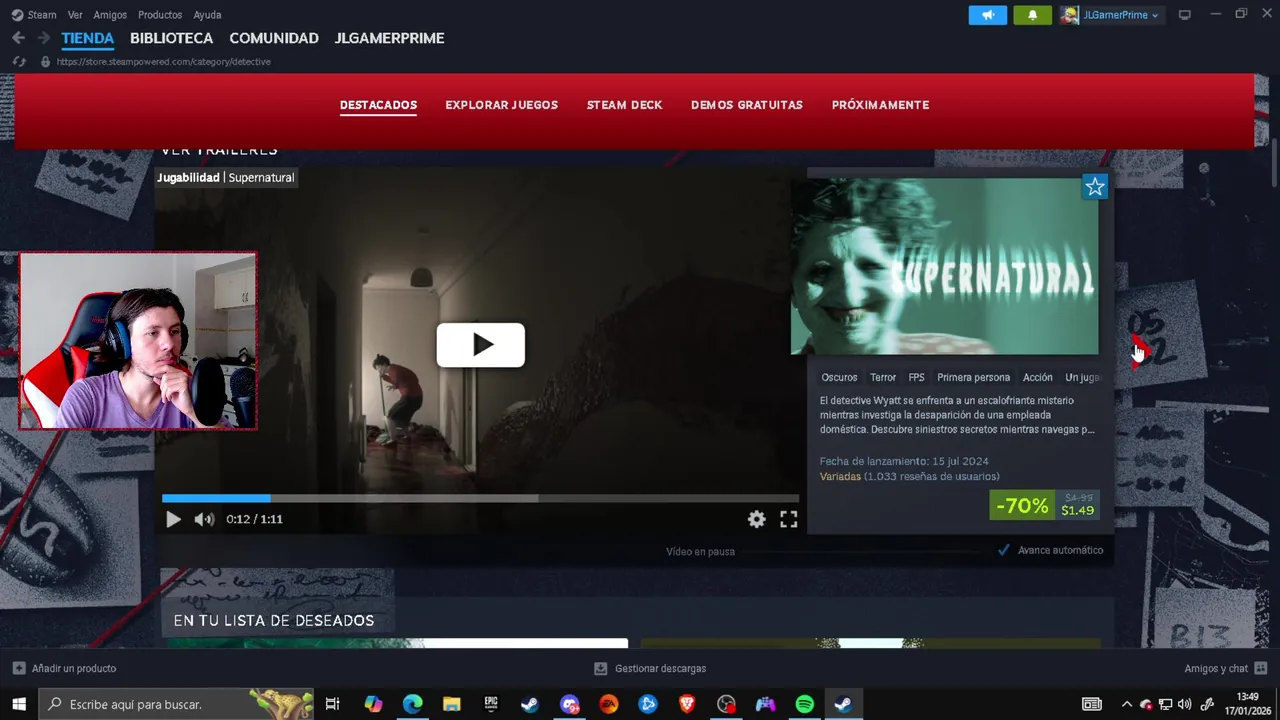Open the DESTACADOS tab
Screen dimensions: 1280x720
pos(378,105)
